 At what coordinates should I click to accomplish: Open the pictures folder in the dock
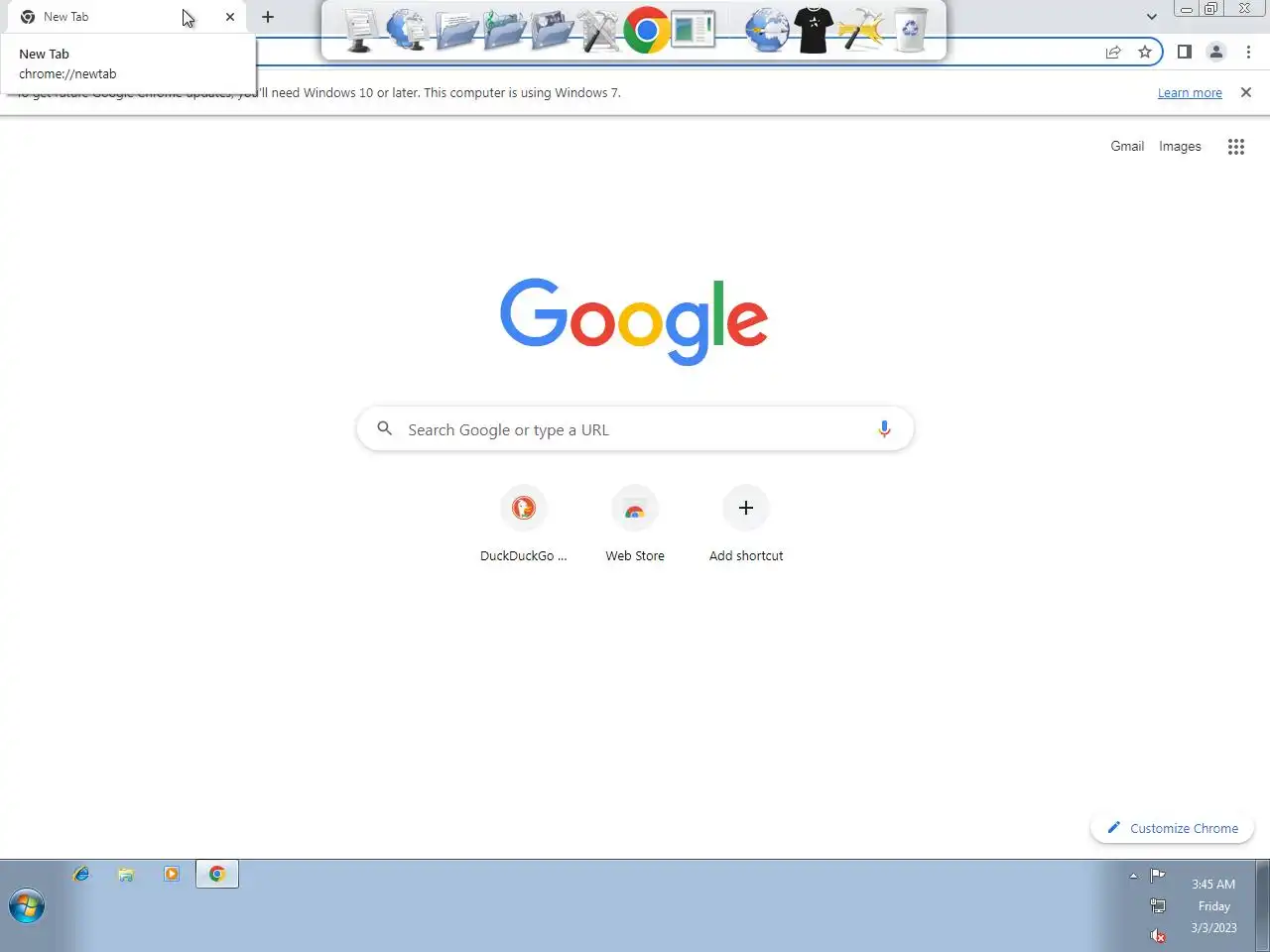[552, 30]
